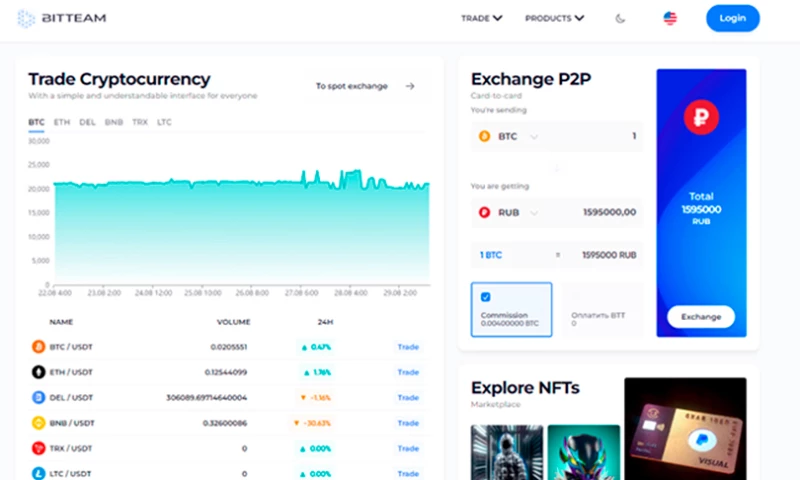800x480 pixels.
Task: Click the 24H column header
Action: pyautogui.click(x=325, y=322)
